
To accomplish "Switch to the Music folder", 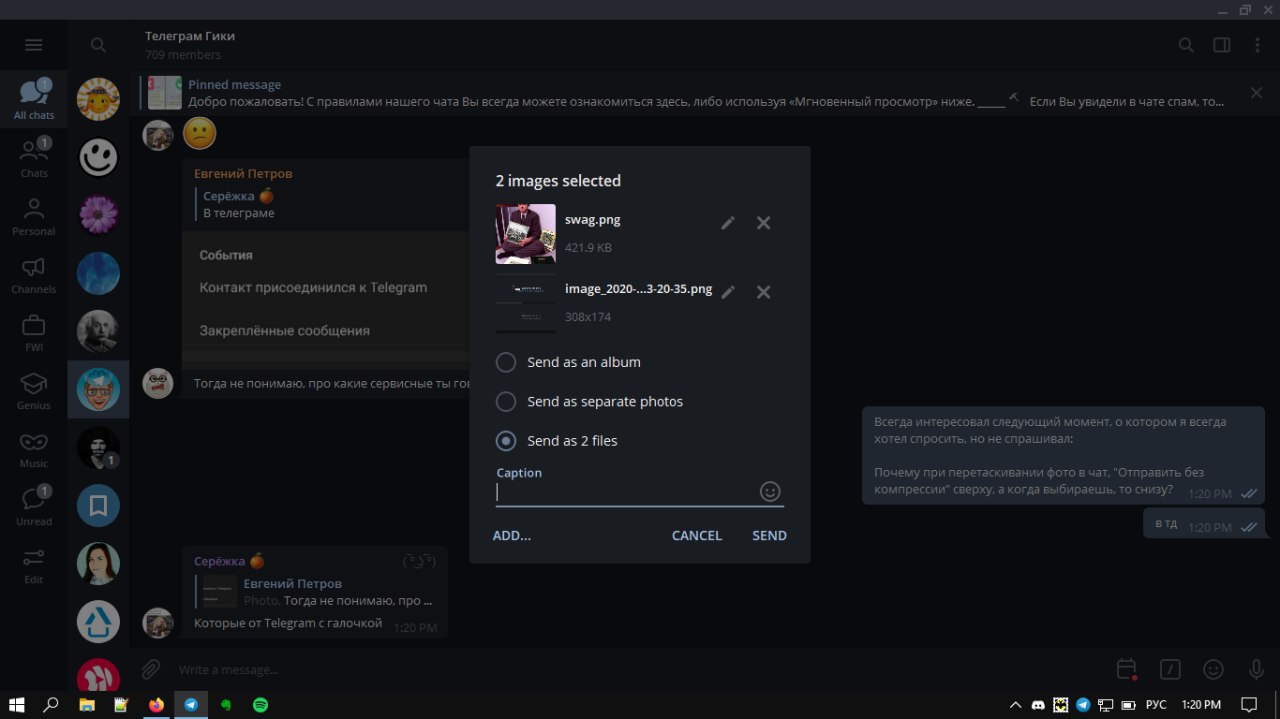I will pos(34,448).
